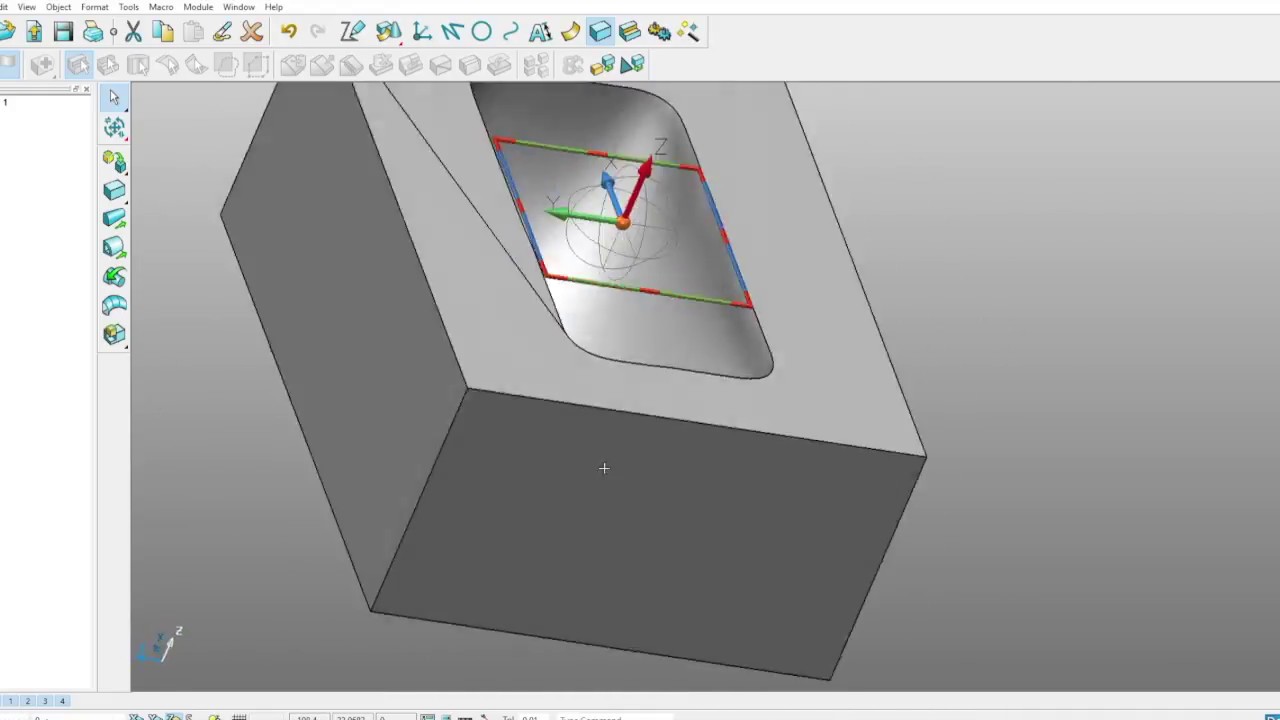Save the model with floppy disk icon

[63, 32]
